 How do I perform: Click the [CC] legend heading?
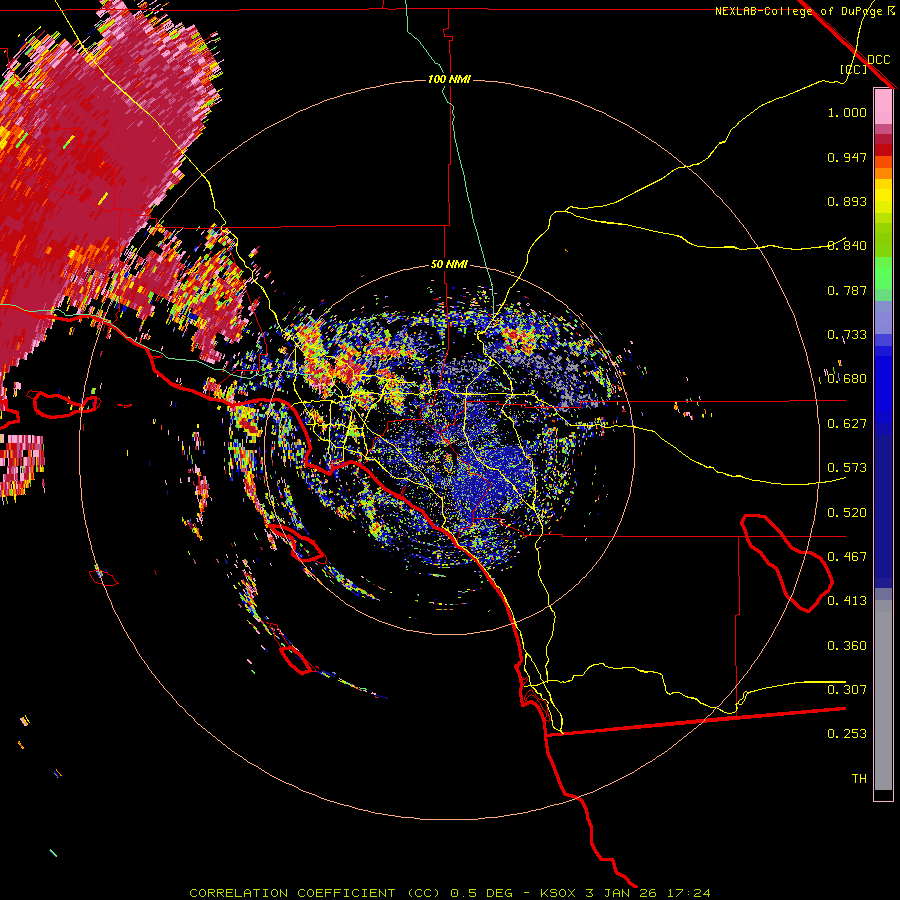(854, 69)
